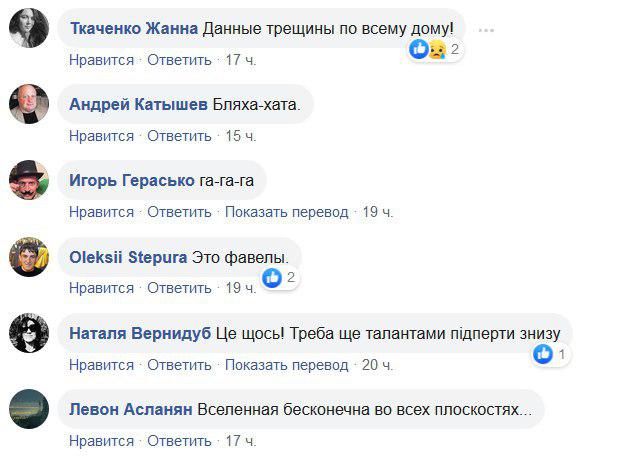The height and width of the screenshot is (460, 632).
Task: Click the 19 ч. timestamp on Игорь Герасько's comment
Action: click(x=377, y=212)
